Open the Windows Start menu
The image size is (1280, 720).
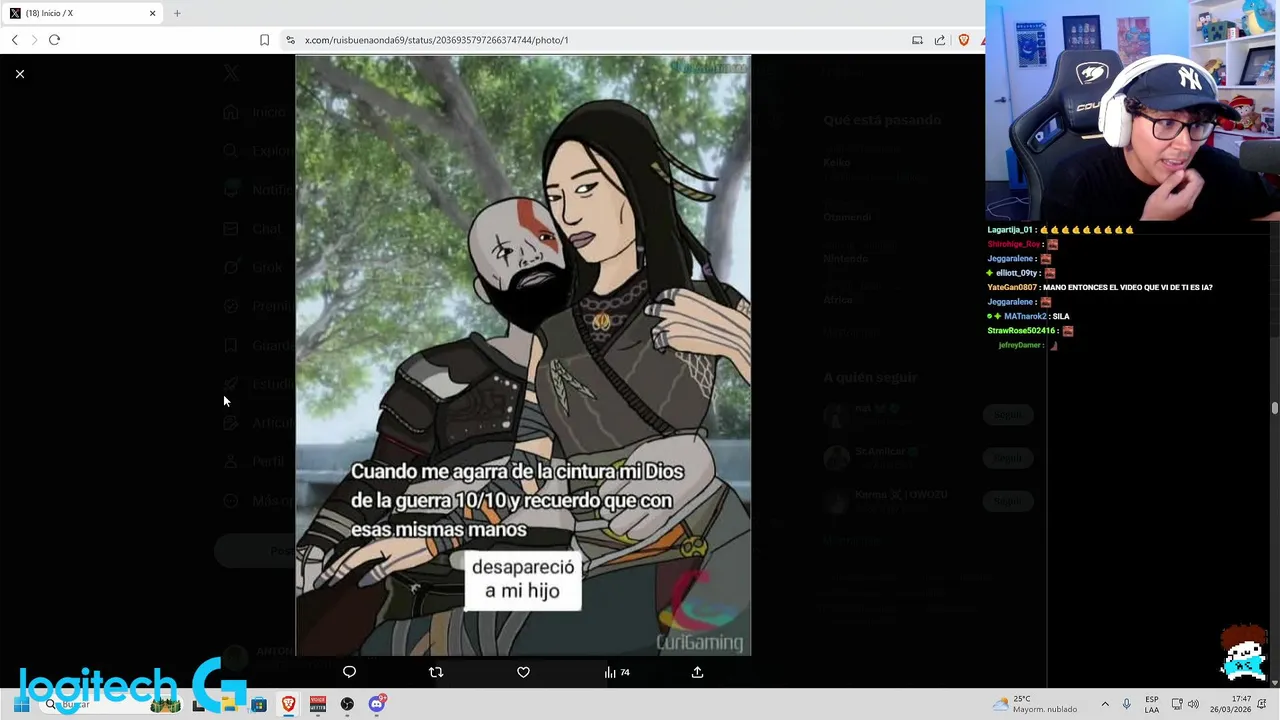coord(21,704)
